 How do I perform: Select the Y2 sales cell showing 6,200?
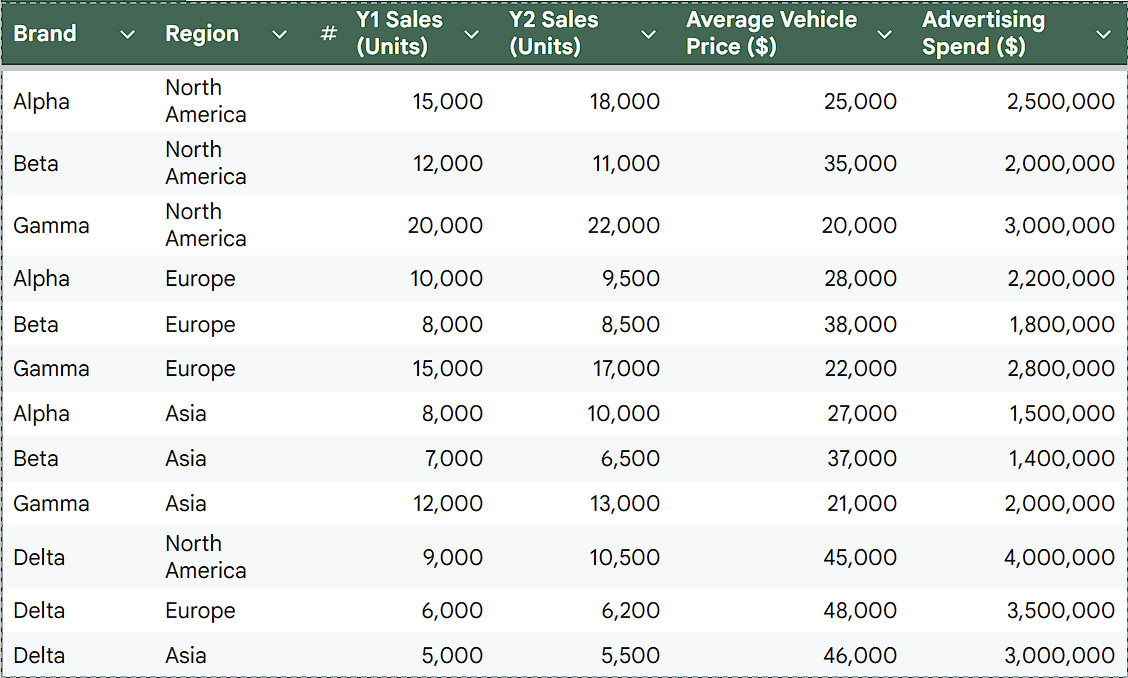pyautogui.click(x=630, y=611)
